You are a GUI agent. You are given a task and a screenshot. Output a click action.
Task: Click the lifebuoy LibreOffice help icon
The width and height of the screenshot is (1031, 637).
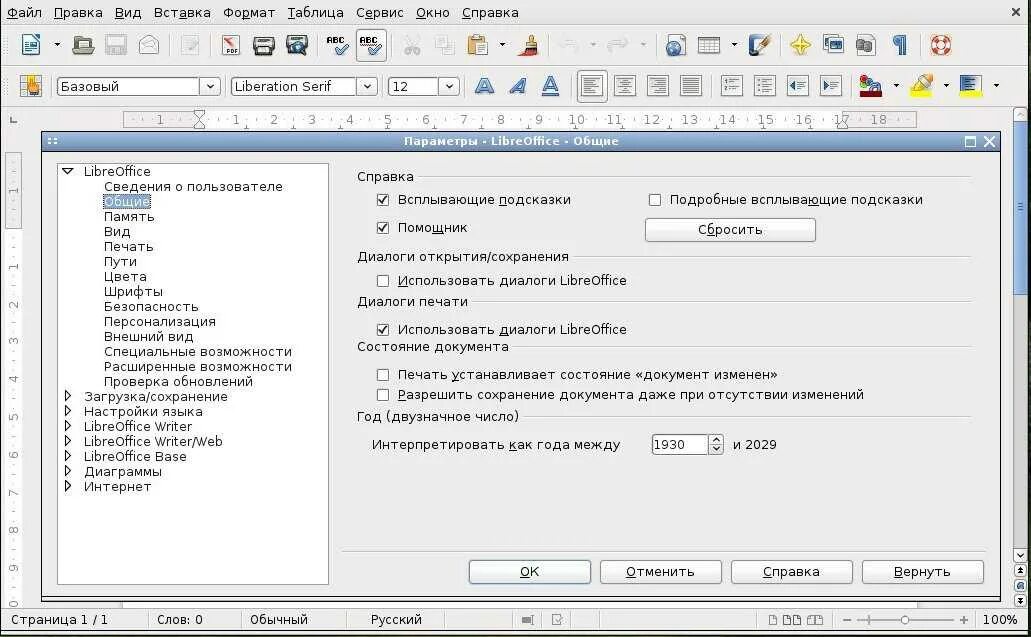tap(941, 45)
